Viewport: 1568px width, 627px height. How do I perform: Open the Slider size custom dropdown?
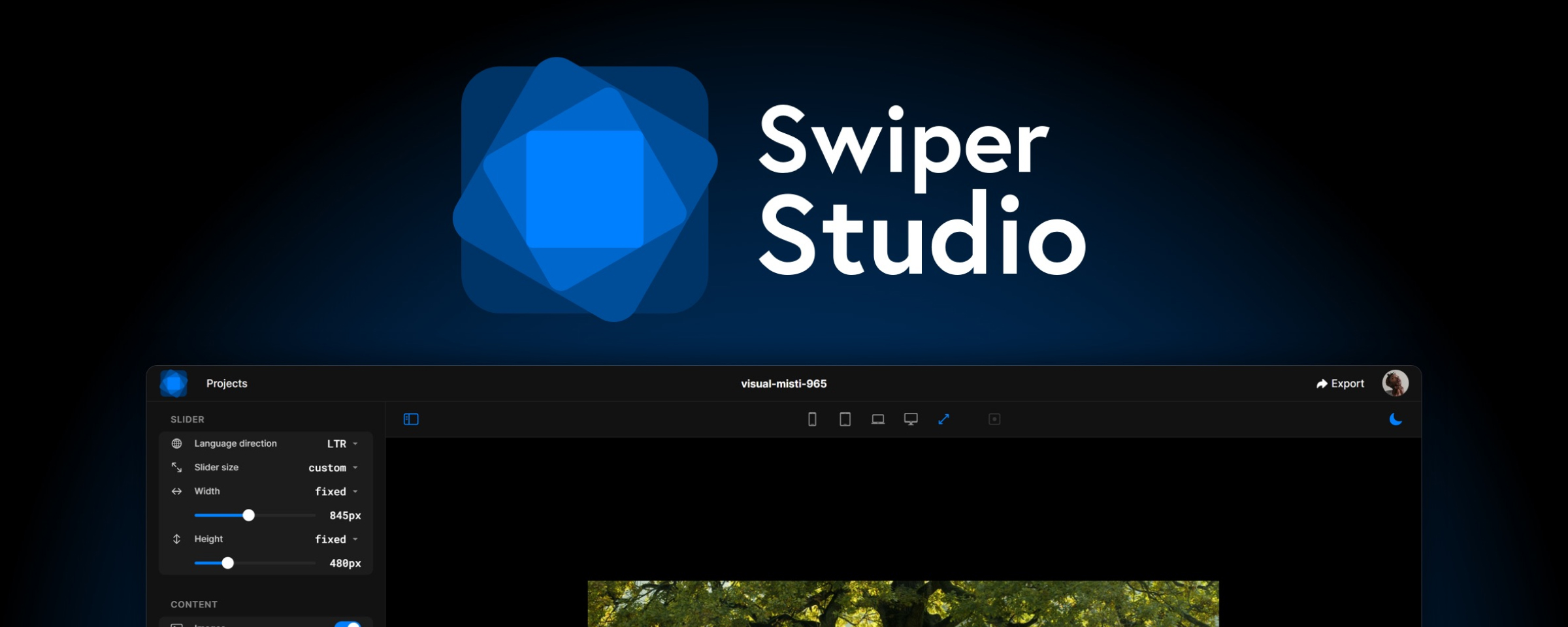(333, 468)
